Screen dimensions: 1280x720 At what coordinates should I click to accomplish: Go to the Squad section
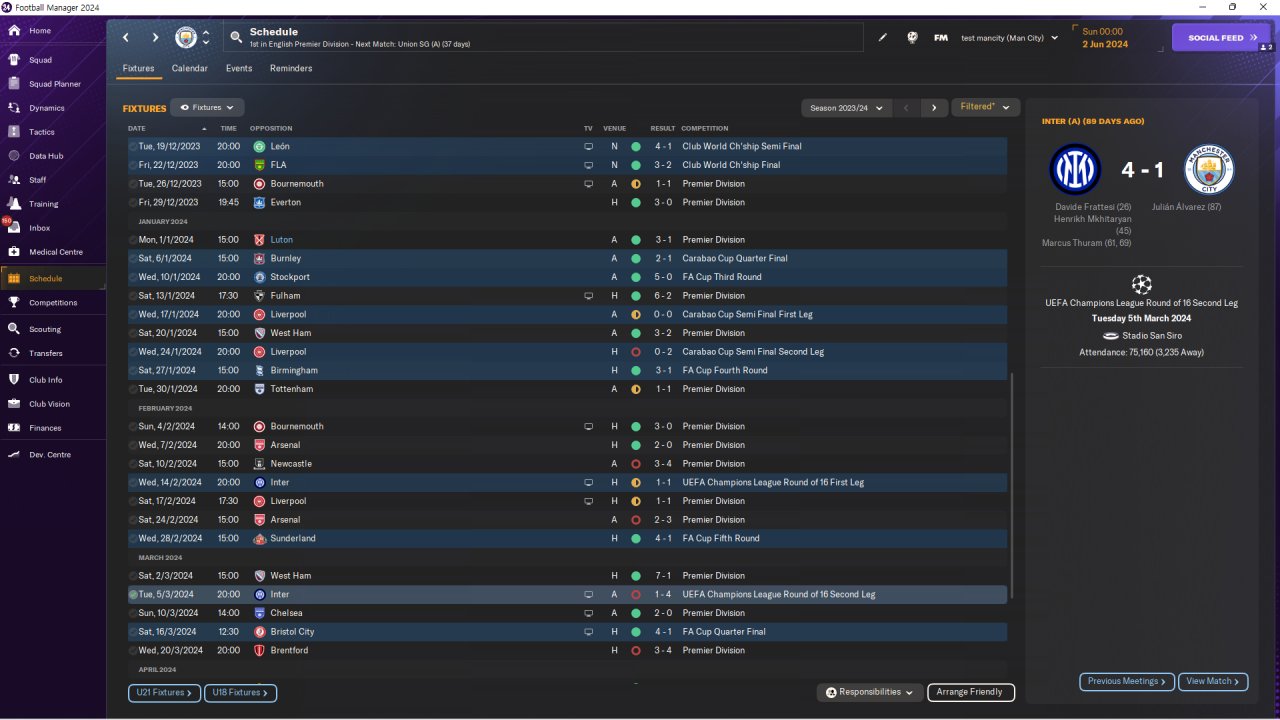40,60
